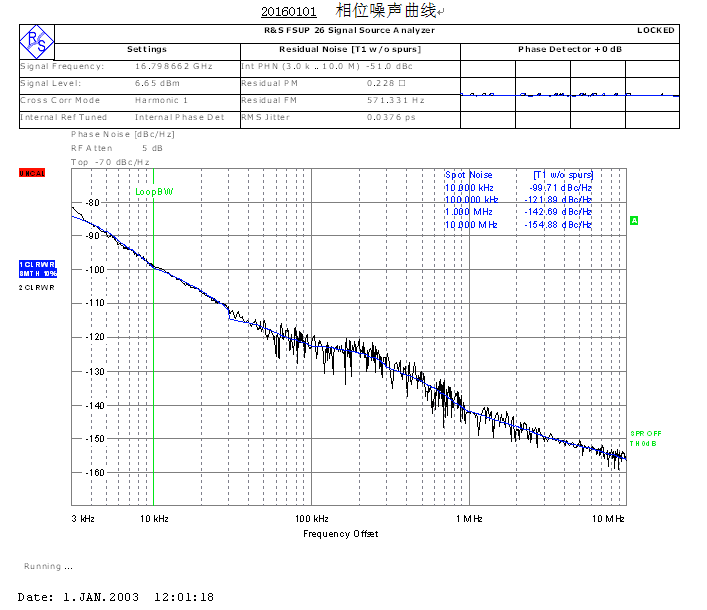
Task: Select the 2 CLRWR trace label
Action: point(38,287)
